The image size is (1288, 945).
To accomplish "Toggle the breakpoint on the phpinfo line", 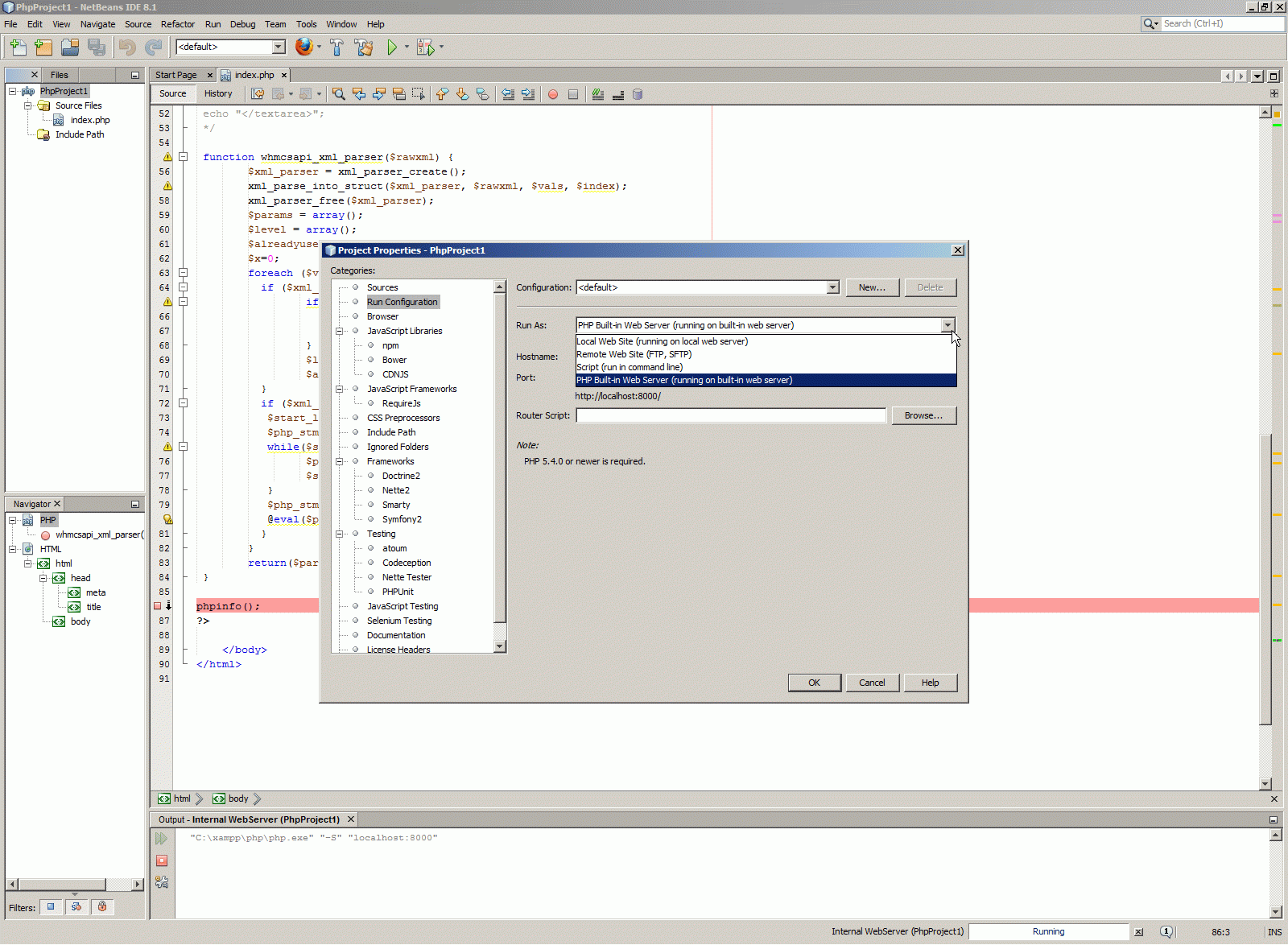I will point(158,606).
